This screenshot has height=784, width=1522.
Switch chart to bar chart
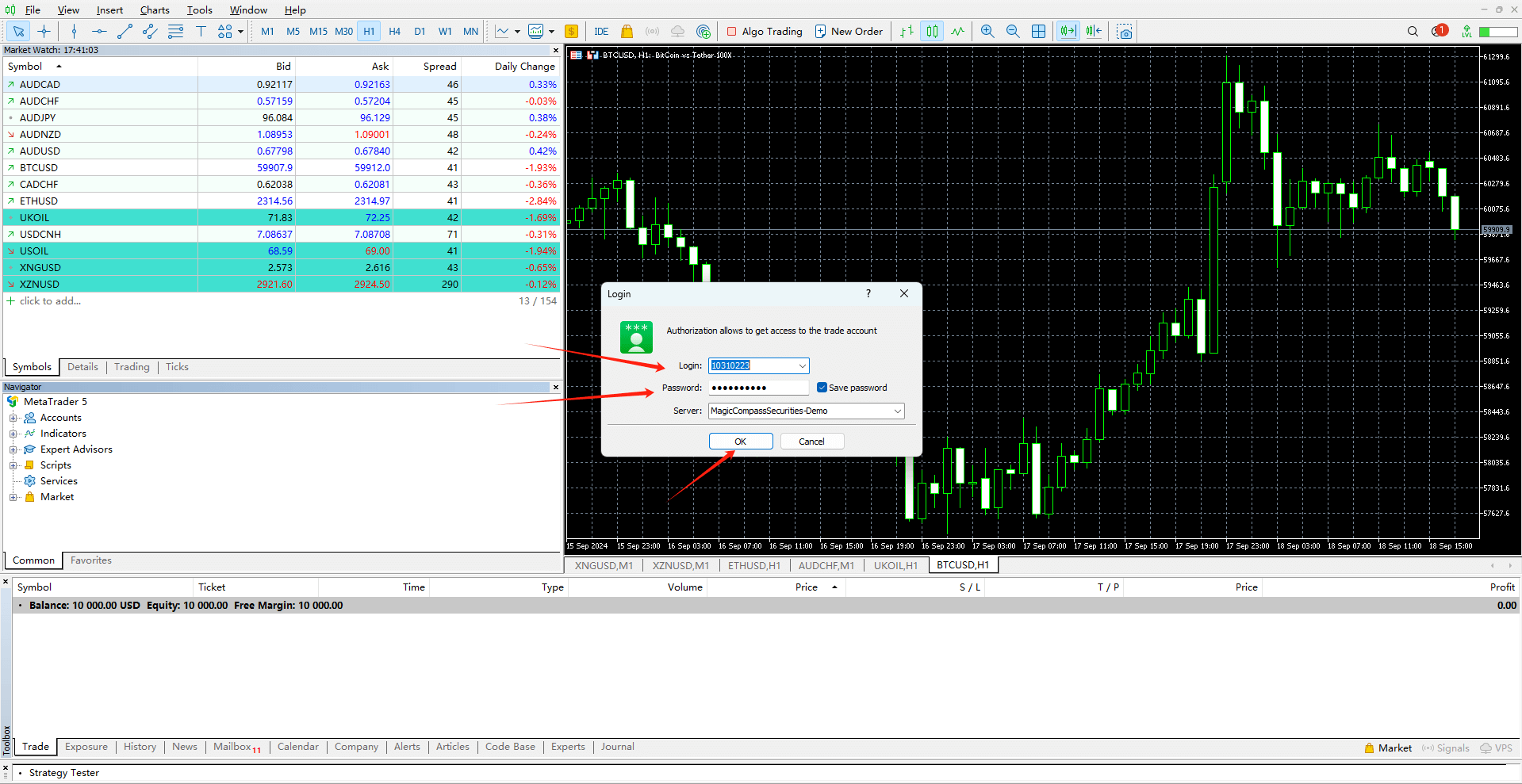click(907, 32)
